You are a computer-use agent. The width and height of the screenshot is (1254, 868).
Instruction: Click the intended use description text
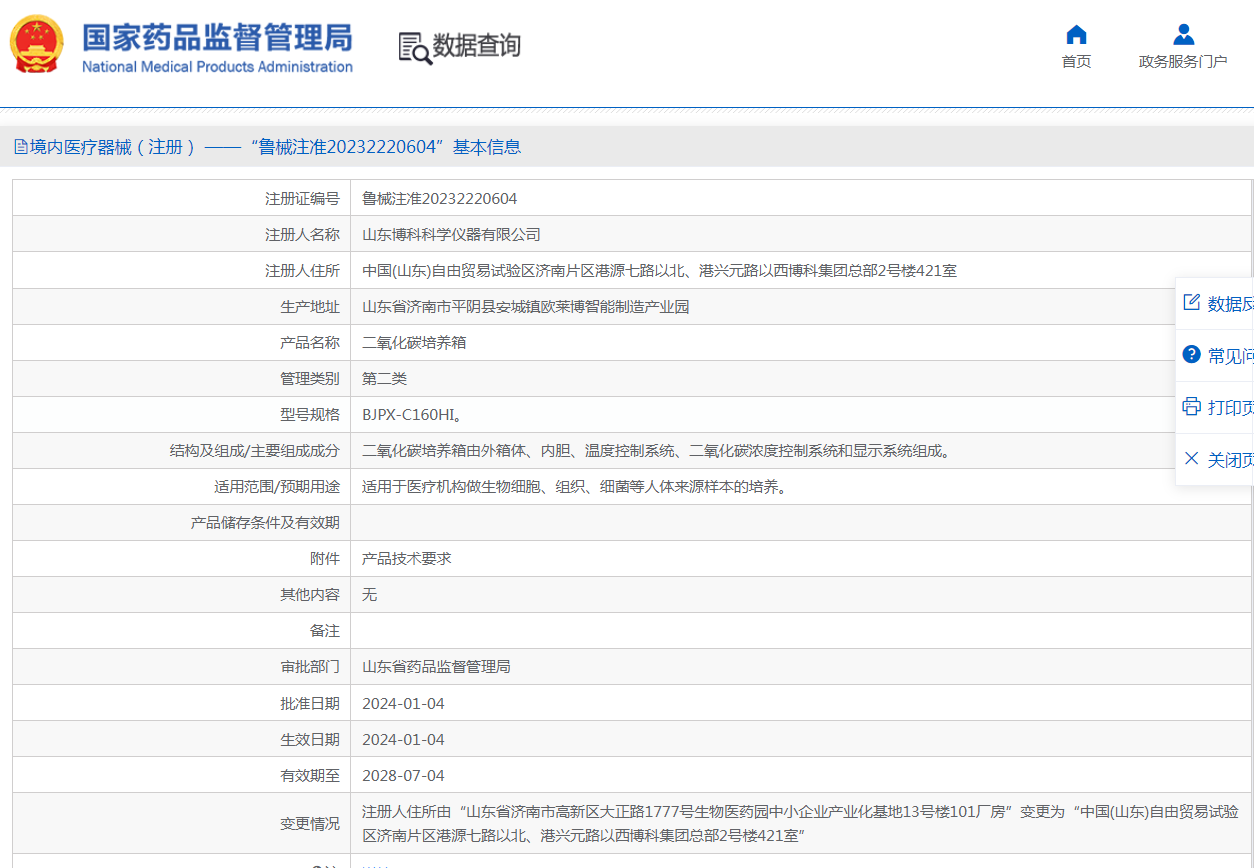click(574, 487)
